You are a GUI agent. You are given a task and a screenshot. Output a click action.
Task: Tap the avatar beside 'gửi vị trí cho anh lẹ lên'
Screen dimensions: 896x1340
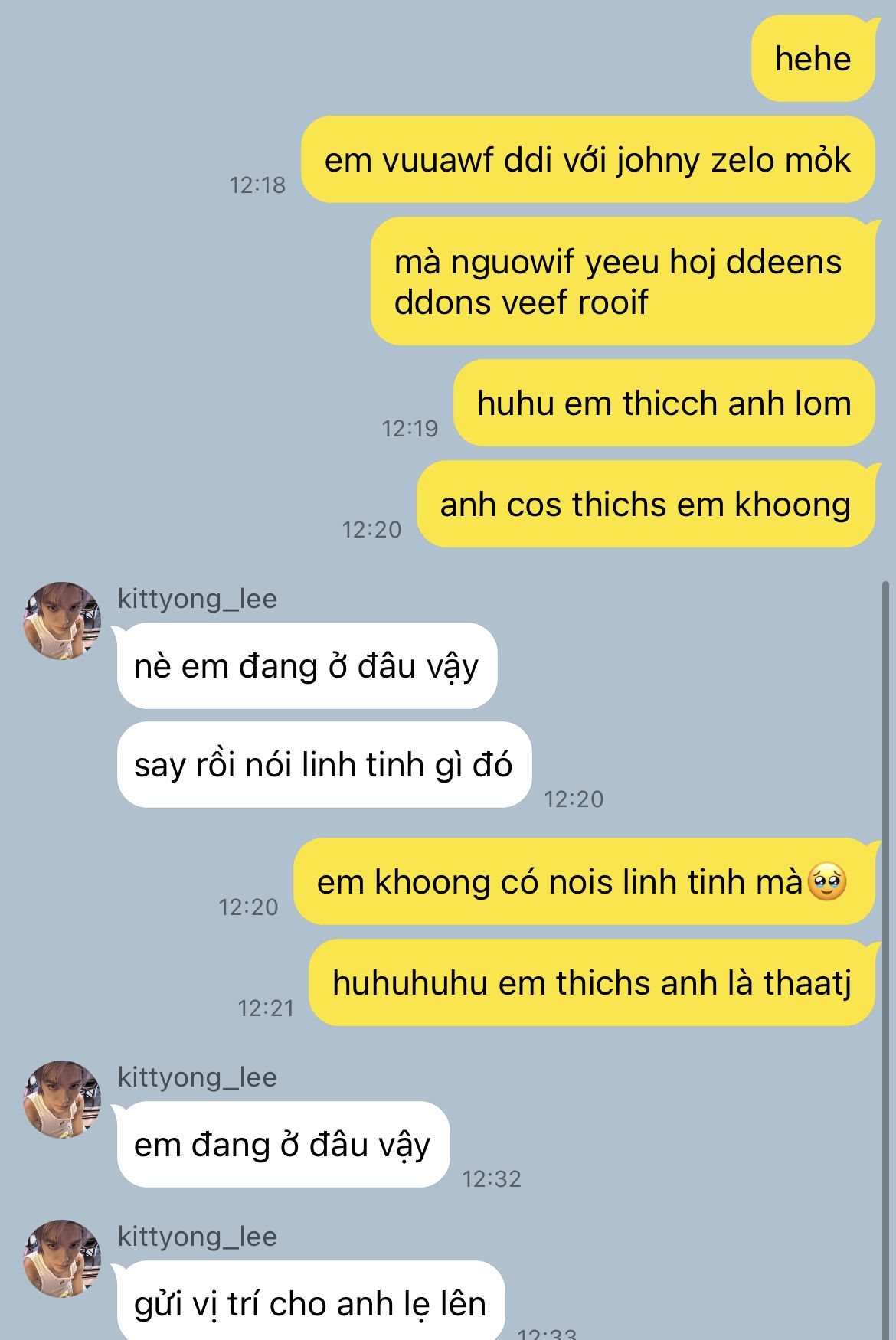pyautogui.click(x=62, y=1259)
